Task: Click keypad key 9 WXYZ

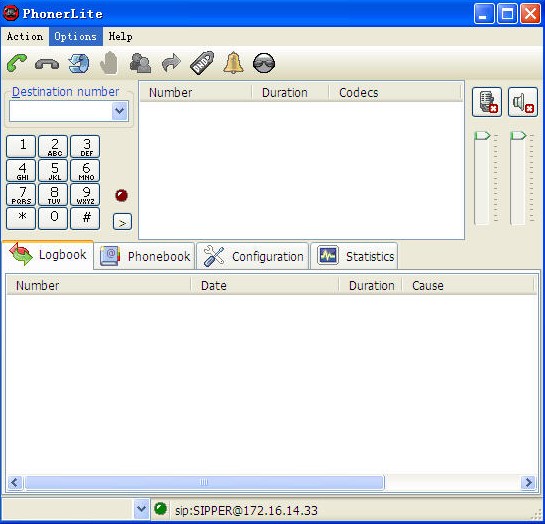Action: point(85,195)
